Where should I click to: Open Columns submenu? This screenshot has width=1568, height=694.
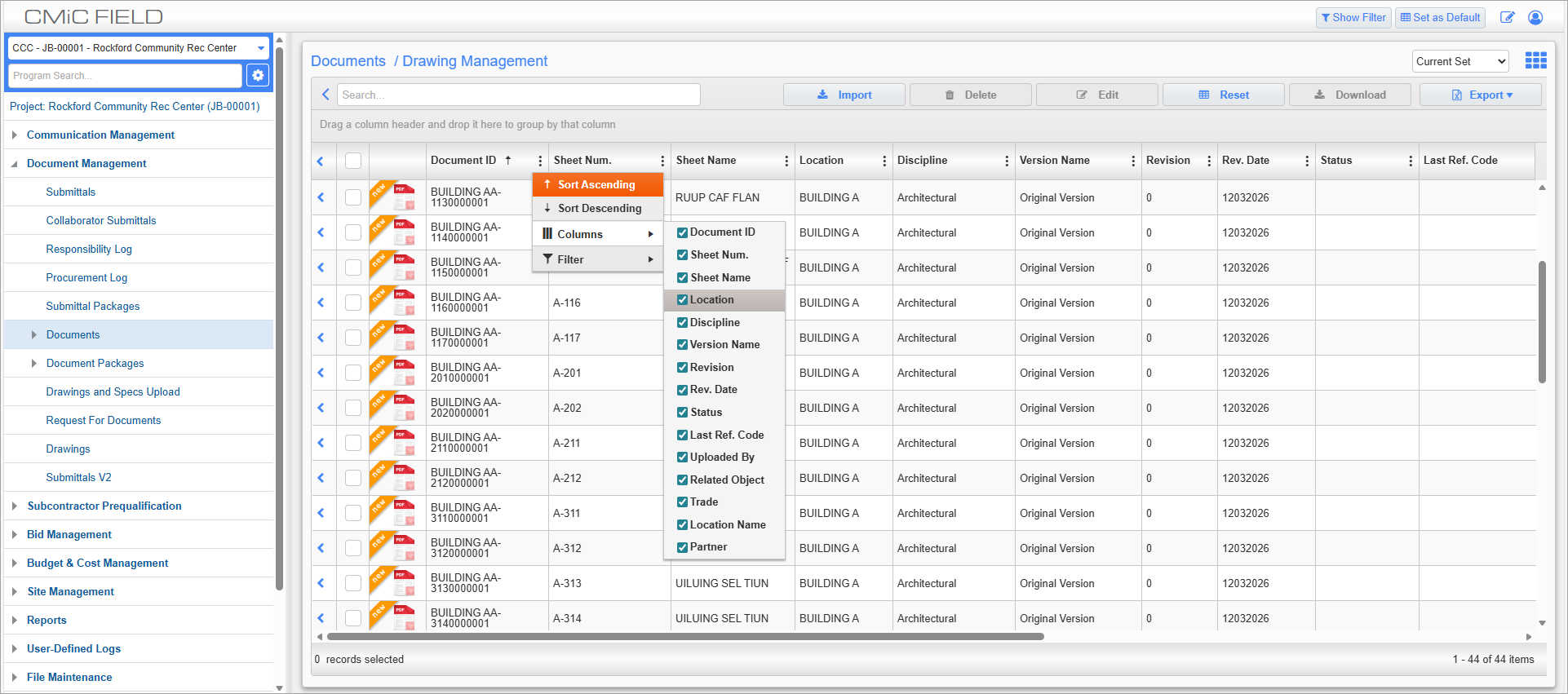click(598, 234)
